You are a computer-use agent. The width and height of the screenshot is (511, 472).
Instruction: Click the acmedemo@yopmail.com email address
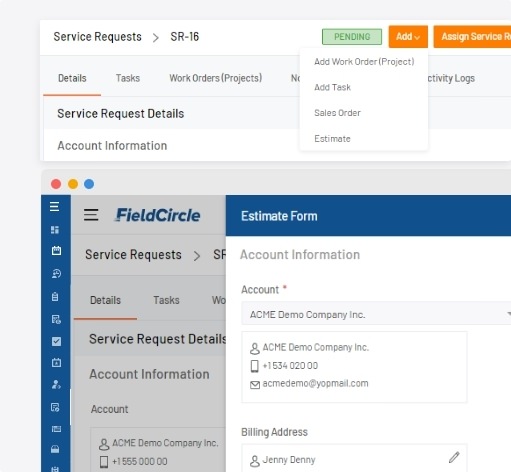point(315,384)
